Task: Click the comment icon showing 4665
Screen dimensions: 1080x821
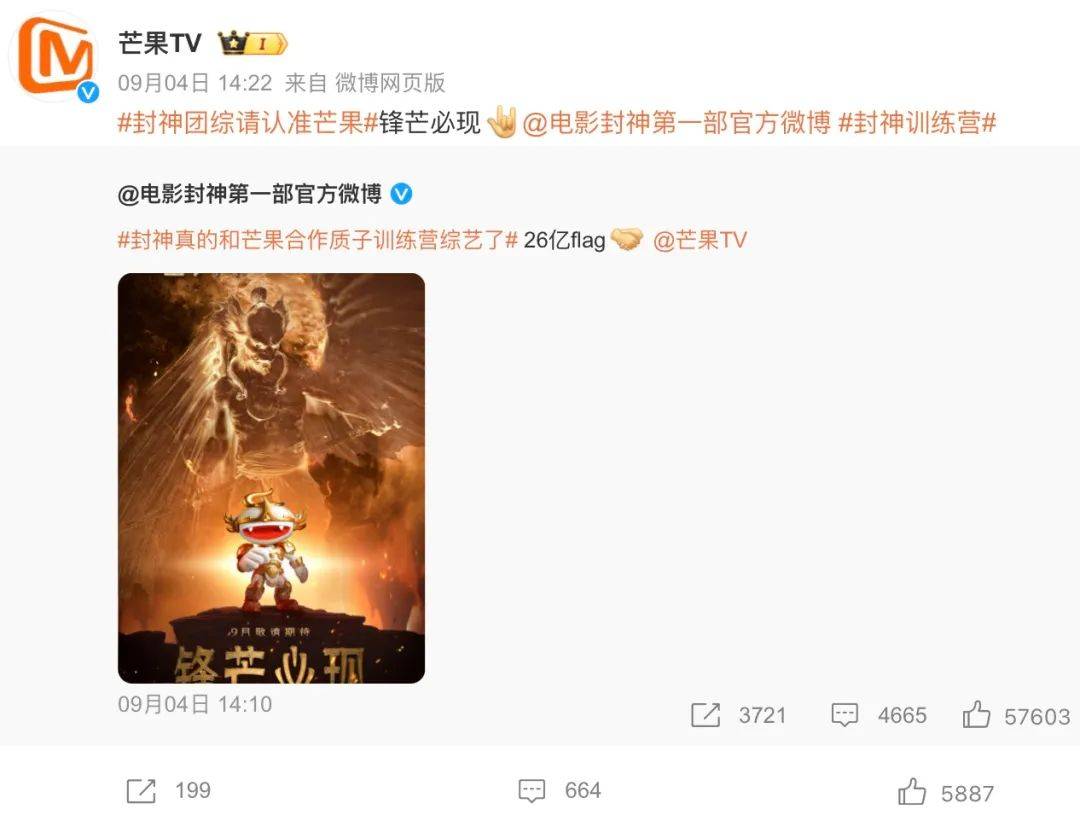Action: coord(844,715)
